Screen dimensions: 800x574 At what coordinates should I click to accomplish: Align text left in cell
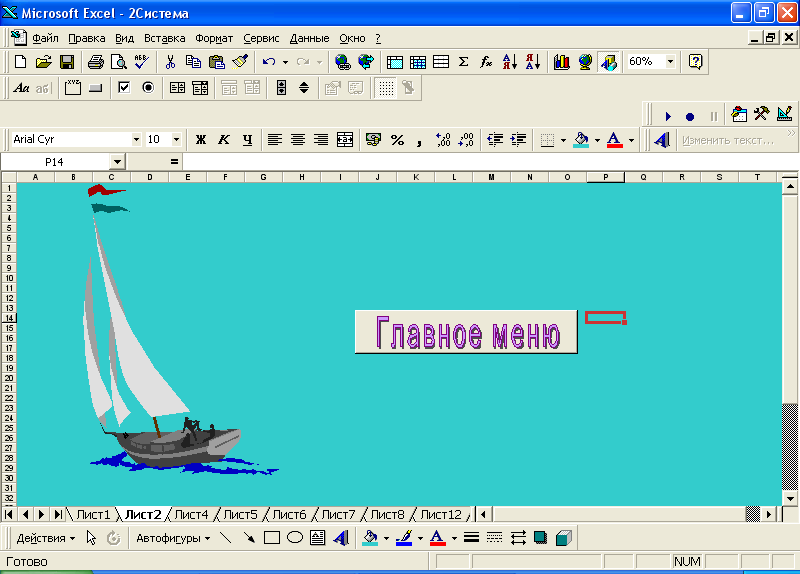(275, 139)
